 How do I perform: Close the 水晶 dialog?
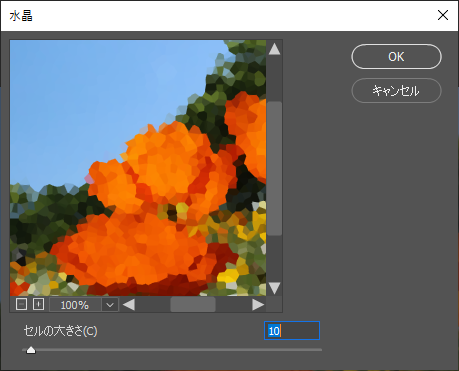pos(443,15)
